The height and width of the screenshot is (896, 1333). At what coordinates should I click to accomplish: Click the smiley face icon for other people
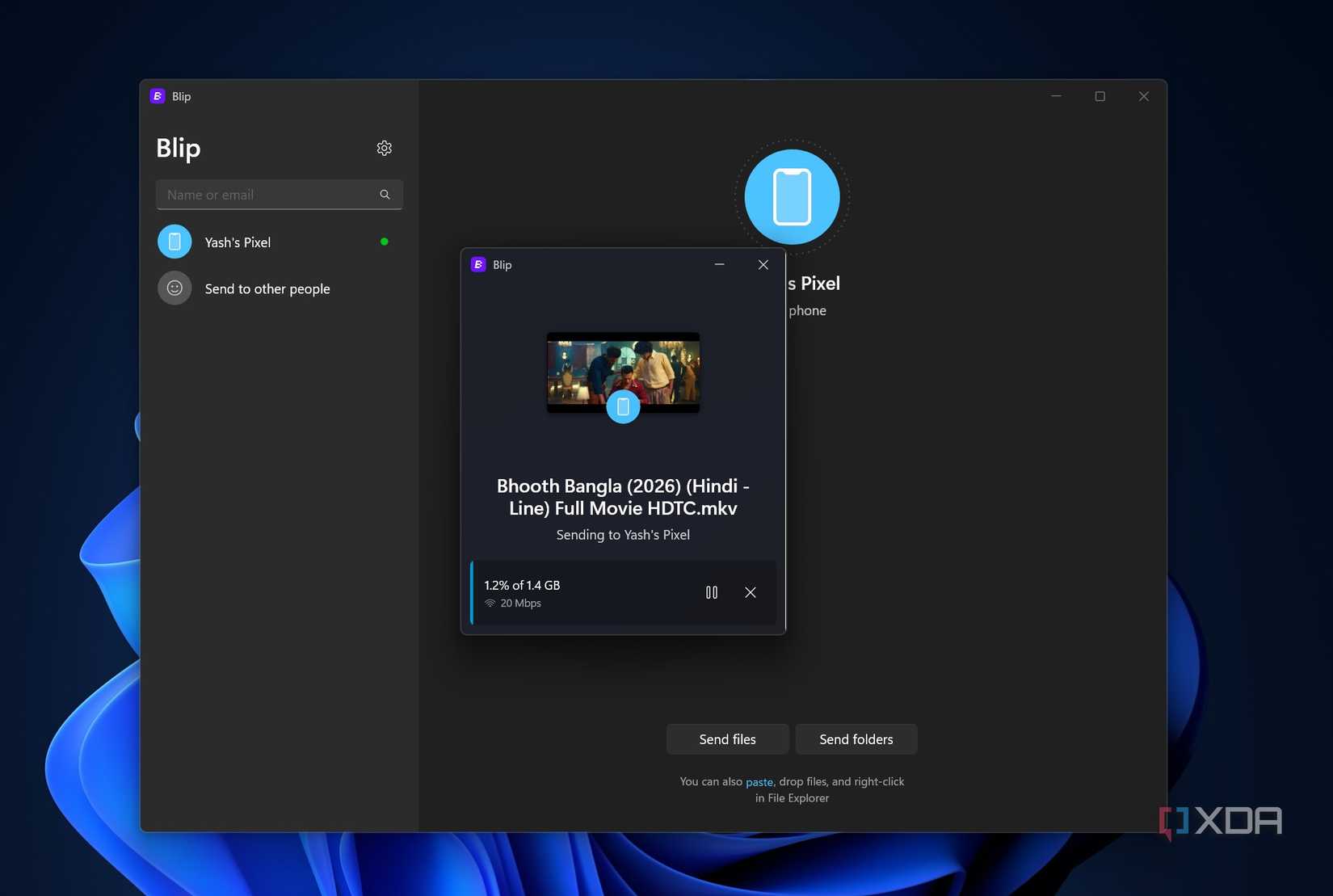click(175, 288)
